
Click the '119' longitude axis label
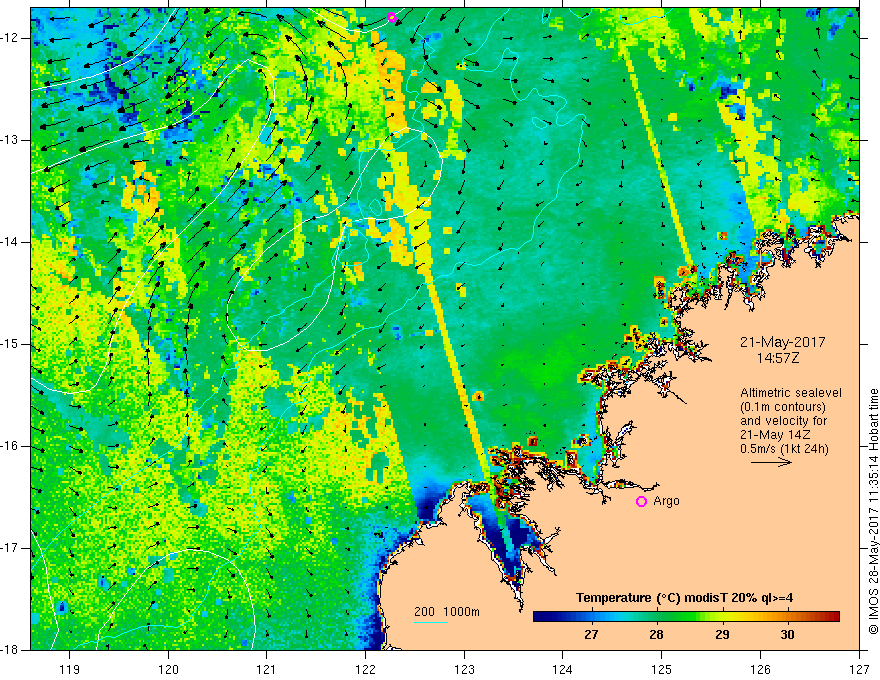point(70,669)
